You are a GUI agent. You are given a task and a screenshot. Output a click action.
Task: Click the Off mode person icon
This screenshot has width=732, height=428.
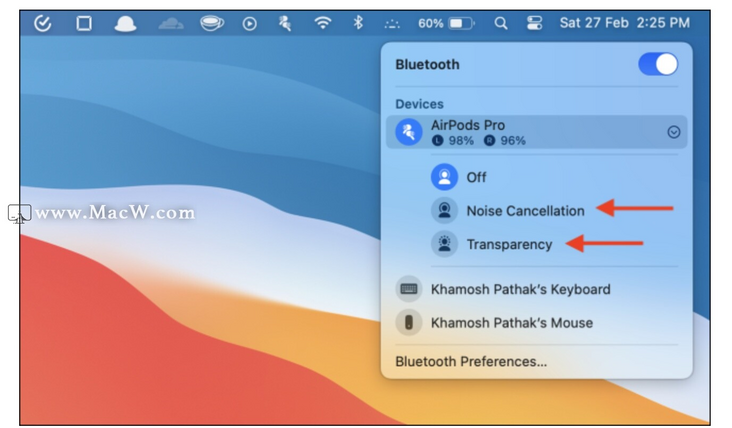click(x=444, y=177)
